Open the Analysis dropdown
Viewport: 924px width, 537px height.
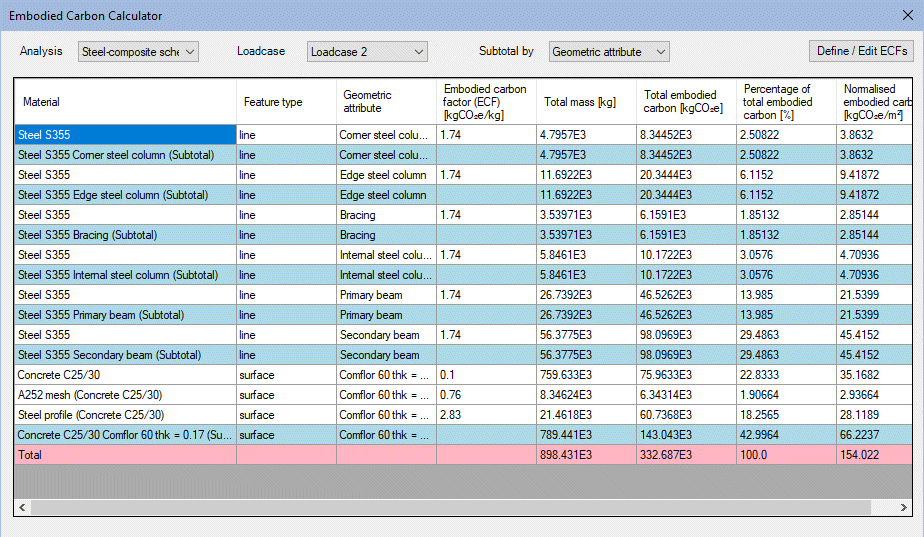138,51
